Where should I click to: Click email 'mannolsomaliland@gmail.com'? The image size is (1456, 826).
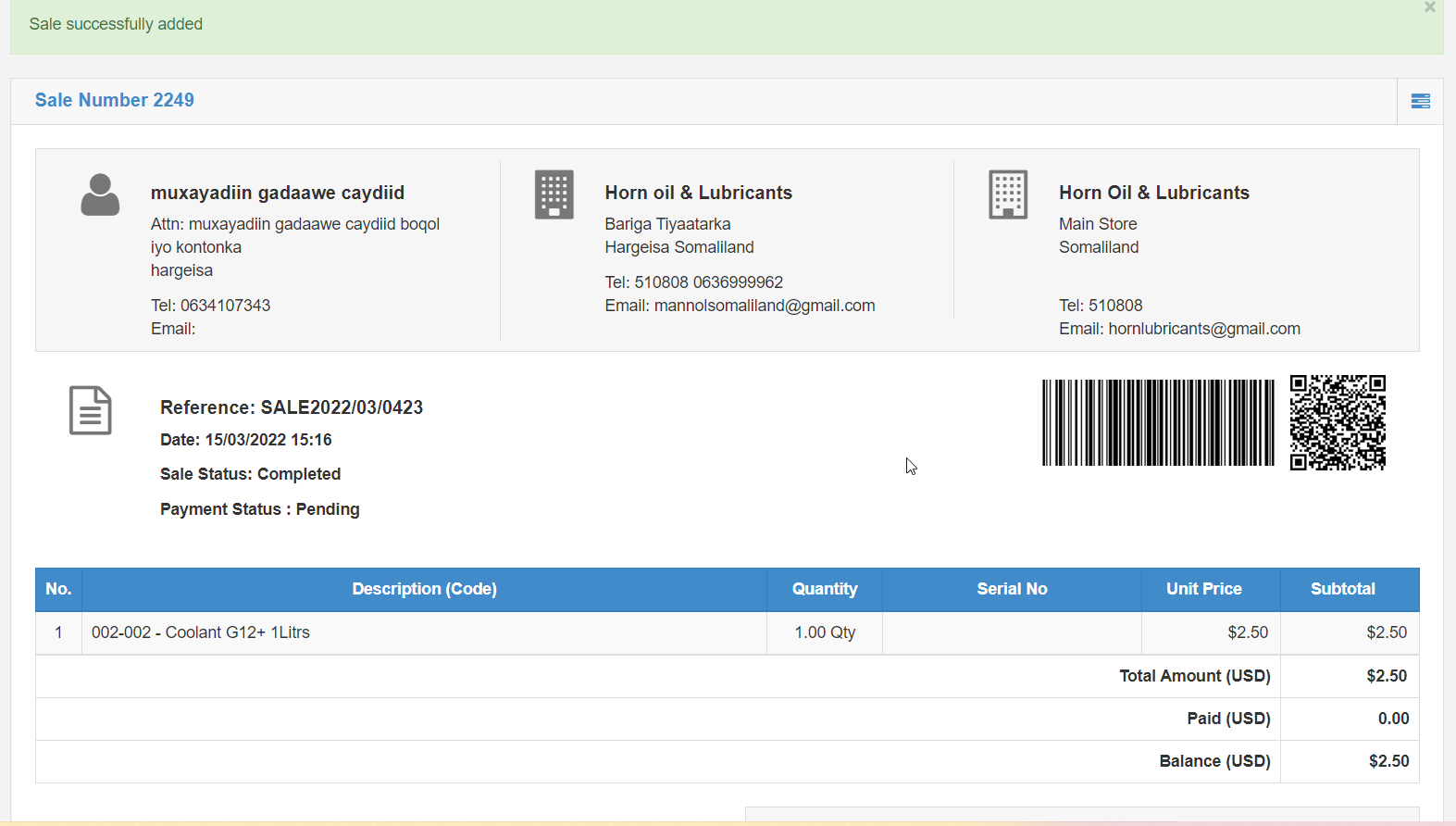coord(765,306)
